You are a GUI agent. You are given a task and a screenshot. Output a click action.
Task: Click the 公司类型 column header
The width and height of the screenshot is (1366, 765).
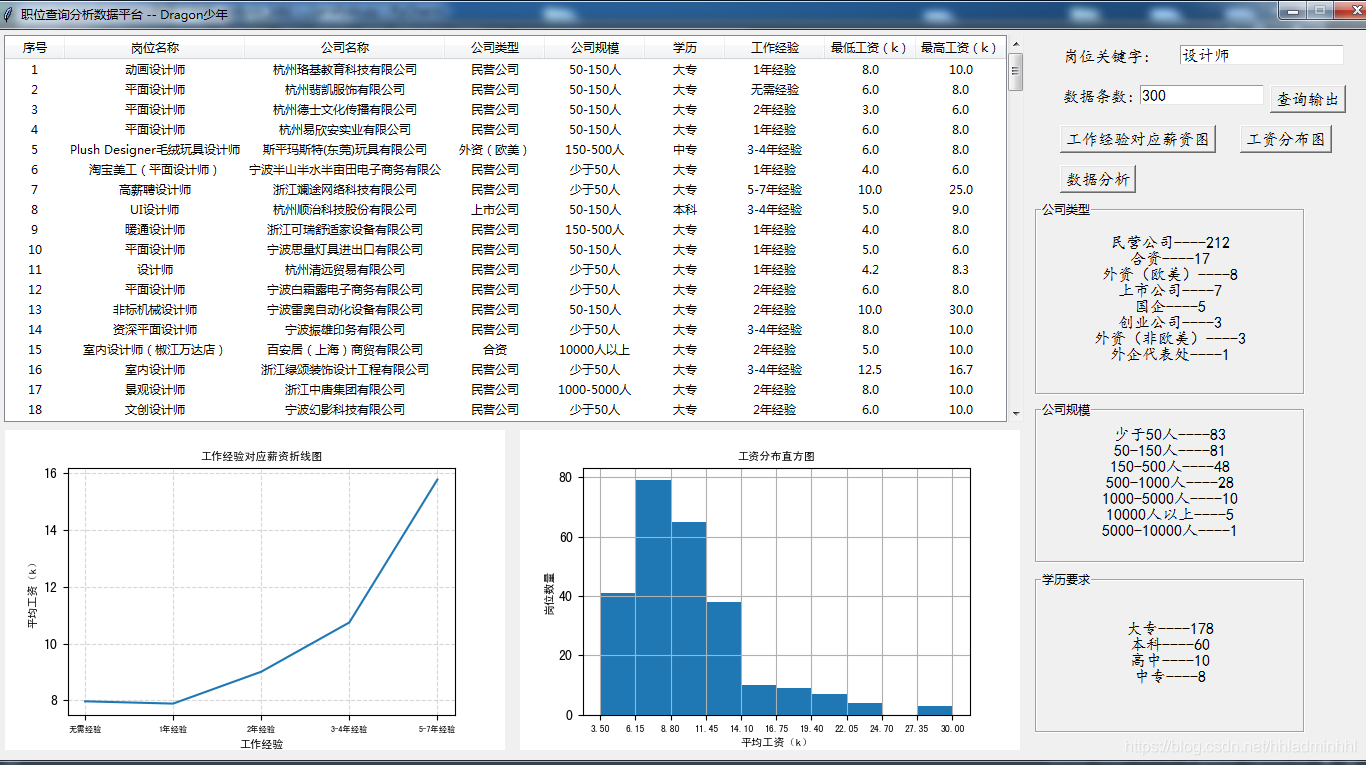pos(495,48)
